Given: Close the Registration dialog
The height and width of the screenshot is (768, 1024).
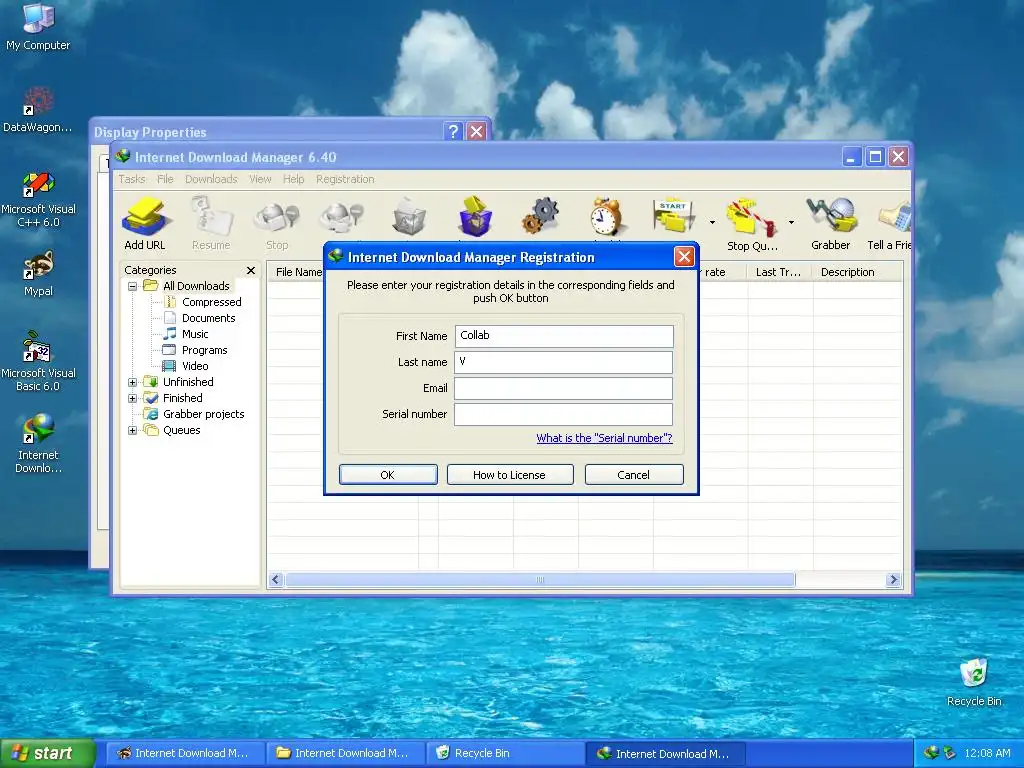Looking at the screenshot, I should [x=684, y=257].
